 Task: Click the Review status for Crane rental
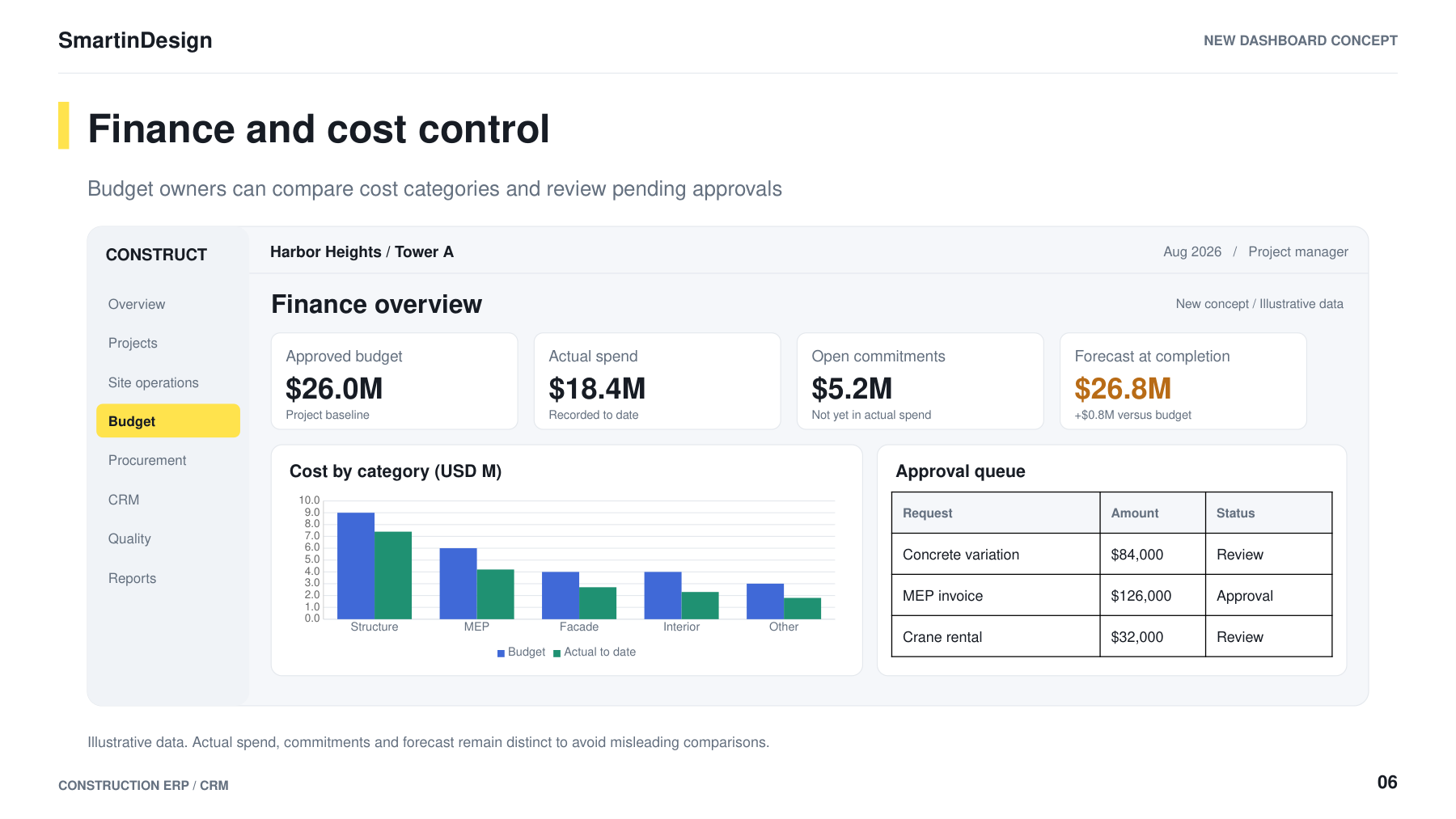point(1268,637)
